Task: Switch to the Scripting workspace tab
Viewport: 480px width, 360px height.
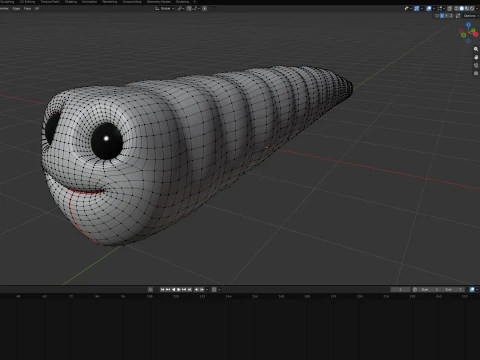Action: 182,2
